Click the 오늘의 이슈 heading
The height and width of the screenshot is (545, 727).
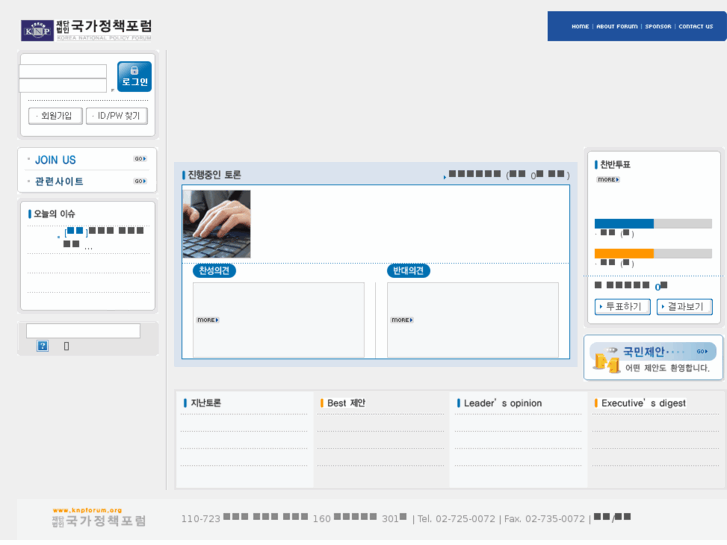[54, 214]
